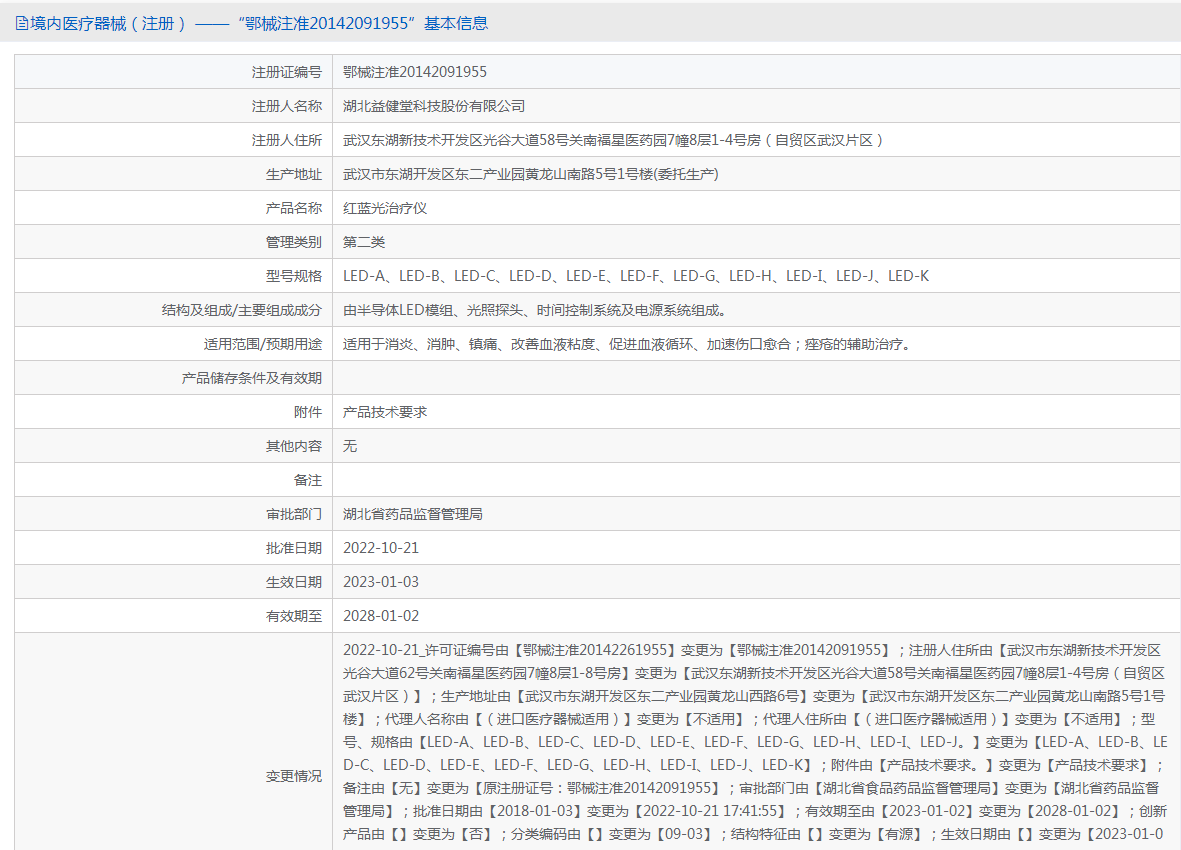Select approval date 2022-10-21
The image size is (1181, 850).
pos(381,548)
